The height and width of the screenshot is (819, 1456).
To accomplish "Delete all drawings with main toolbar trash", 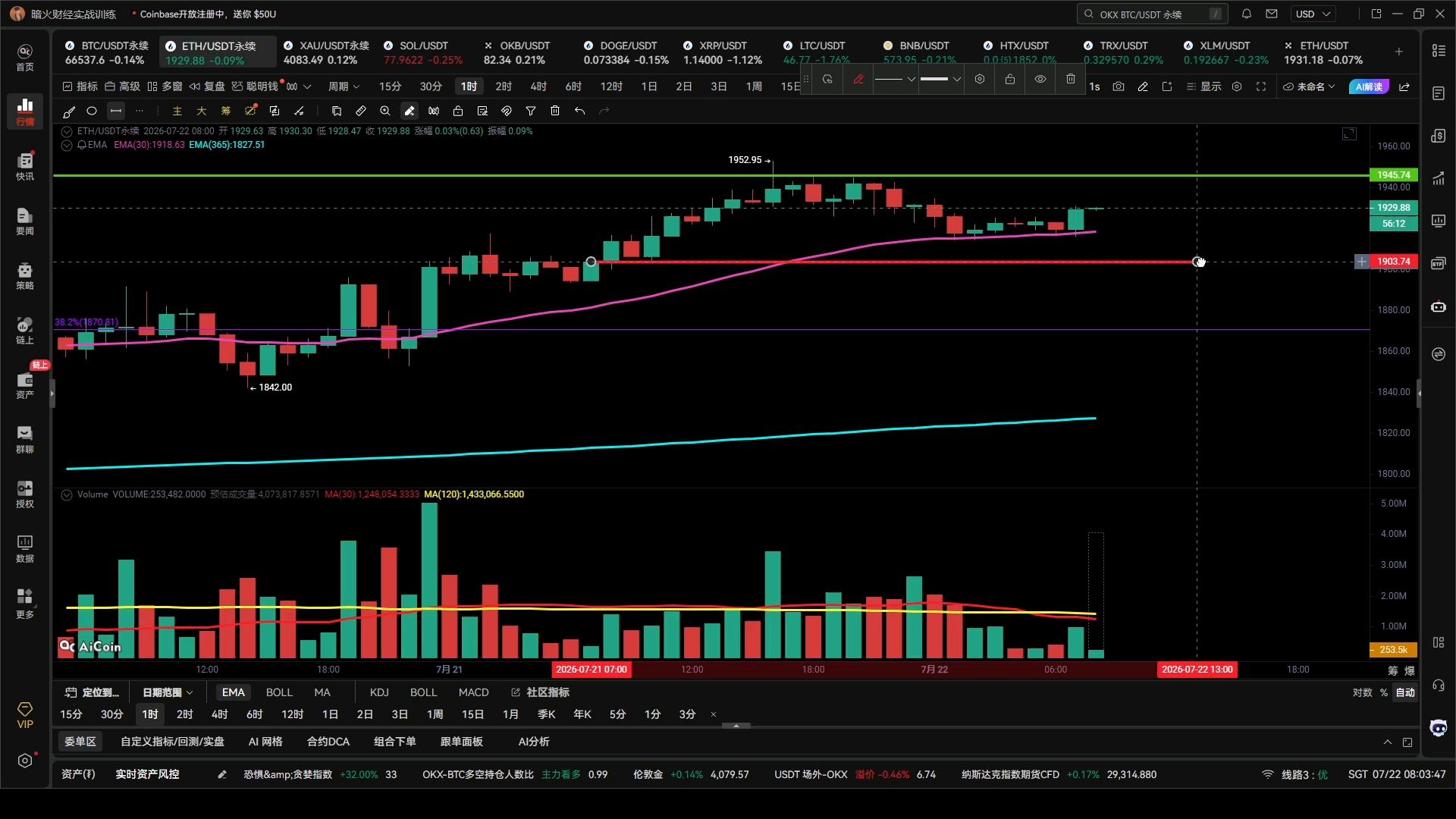I will (x=555, y=111).
